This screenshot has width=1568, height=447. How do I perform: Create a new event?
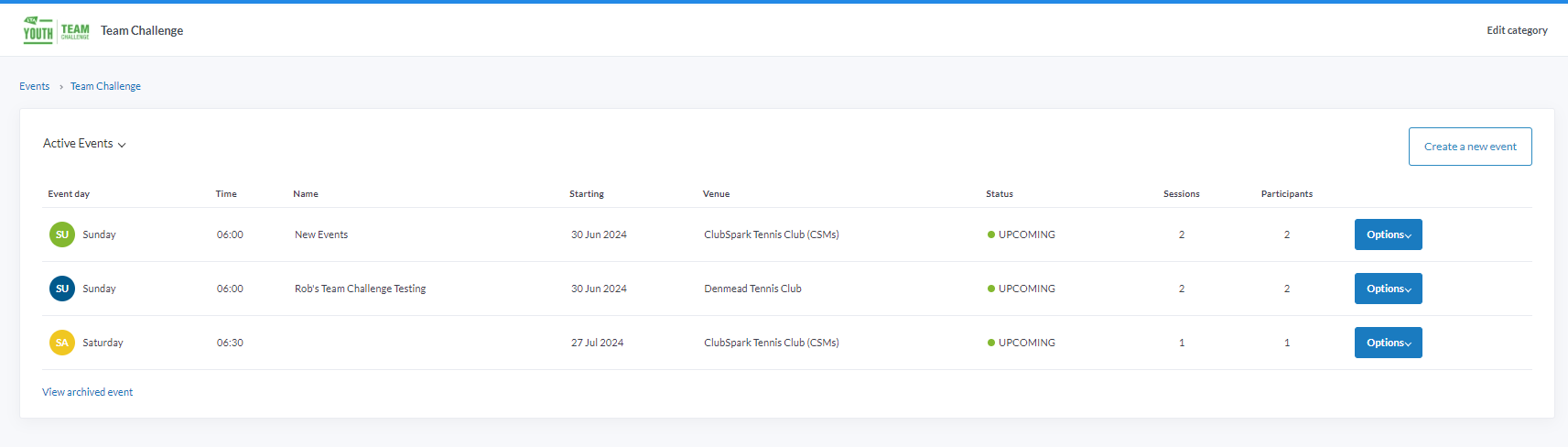tap(1470, 147)
